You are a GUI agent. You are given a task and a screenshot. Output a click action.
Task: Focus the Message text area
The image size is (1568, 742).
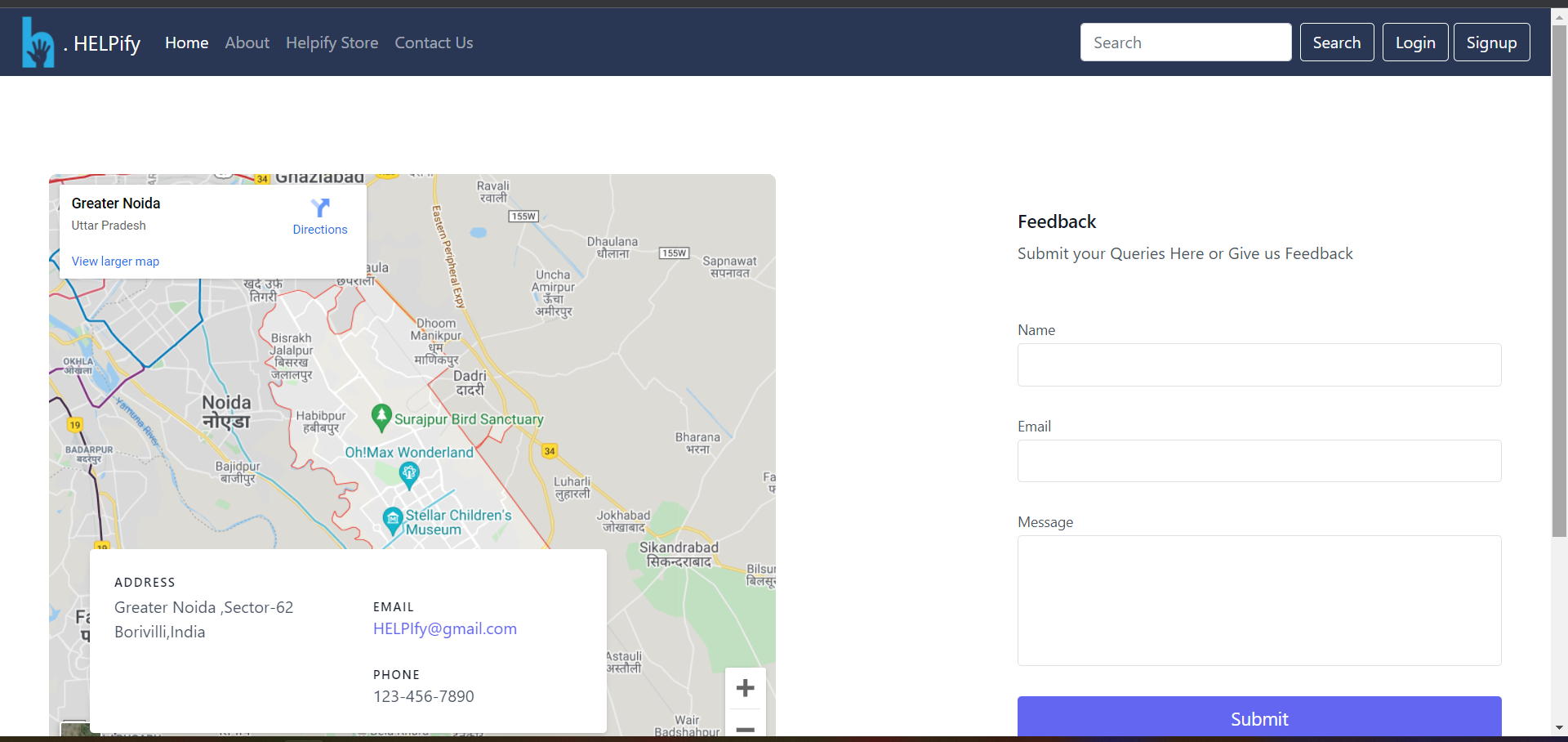pos(1259,601)
